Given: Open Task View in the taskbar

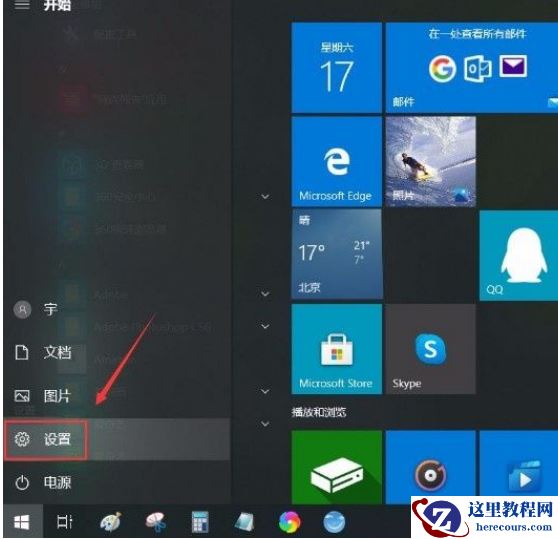Looking at the screenshot, I should tap(65, 522).
